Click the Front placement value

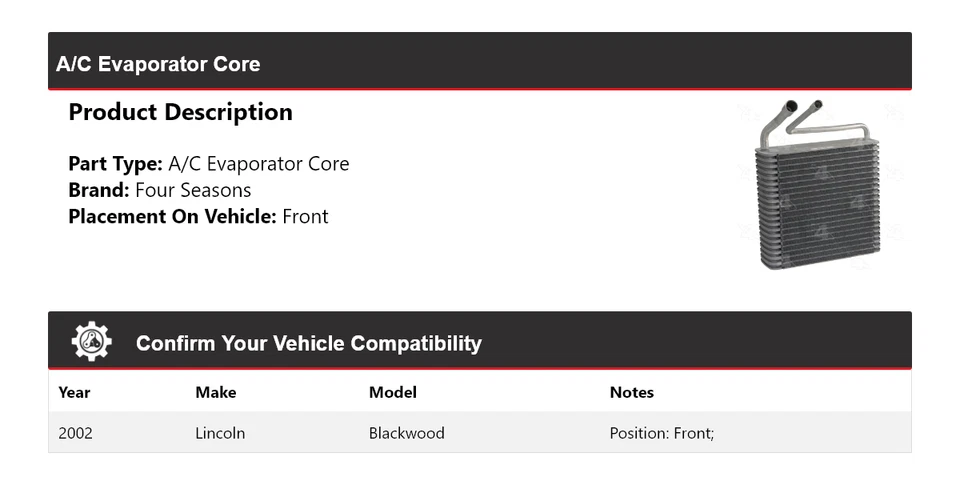305,216
